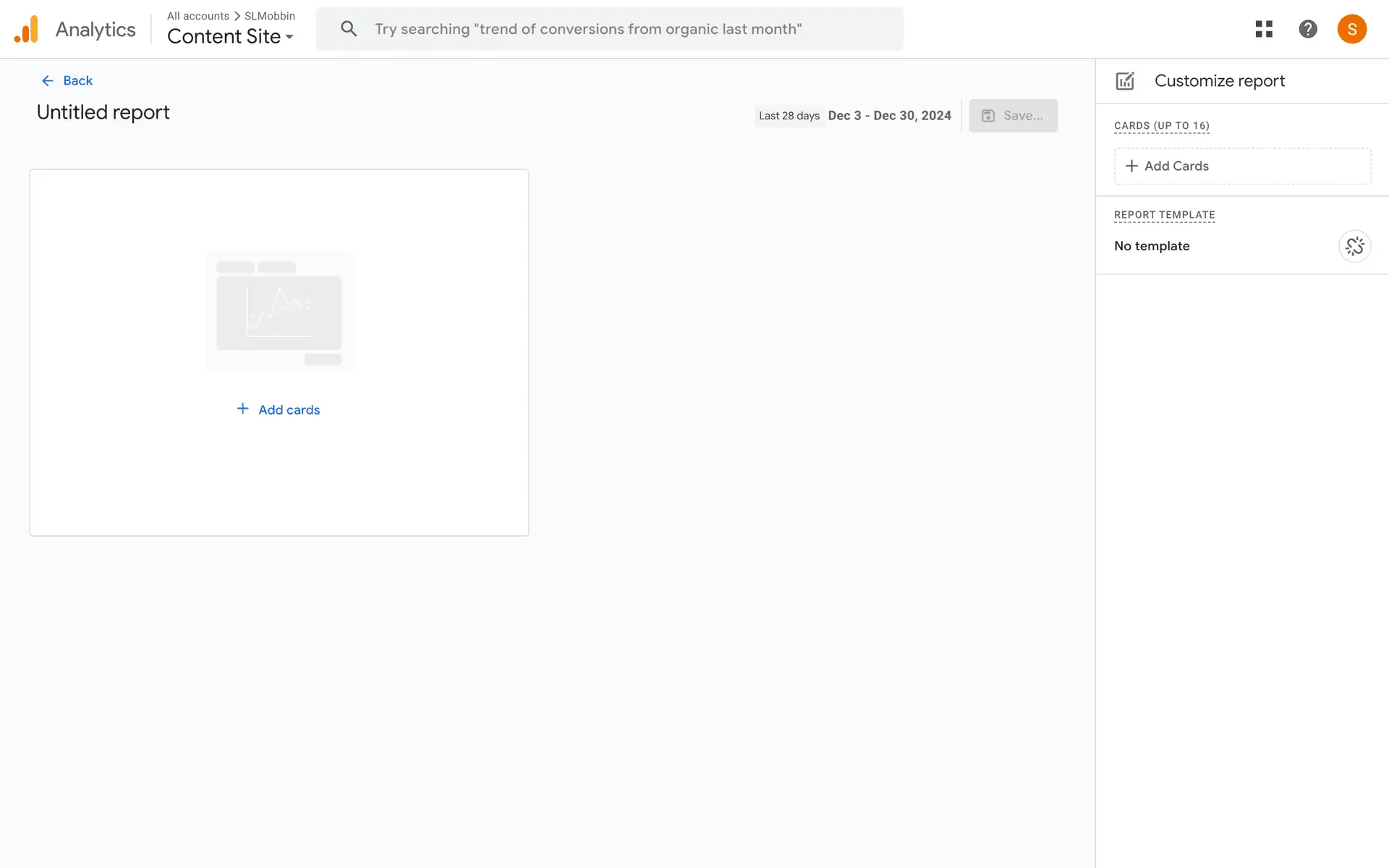Click the All accounts breadcrumb
Viewport: 1389px width, 868px height.
tap(197, 16)
